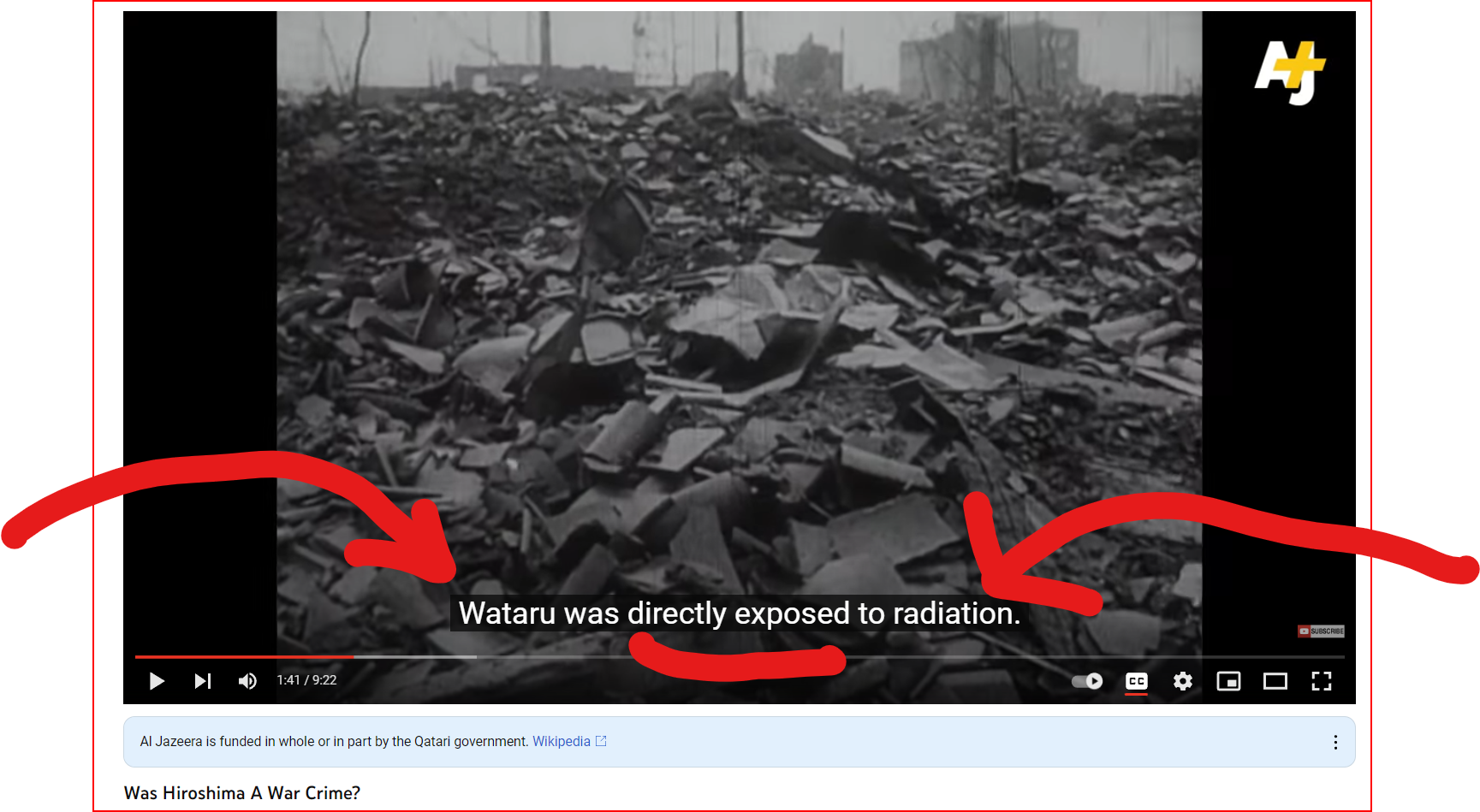Open the player settings gear menu
This screenshot has height=812, width=1480.
1183,681
